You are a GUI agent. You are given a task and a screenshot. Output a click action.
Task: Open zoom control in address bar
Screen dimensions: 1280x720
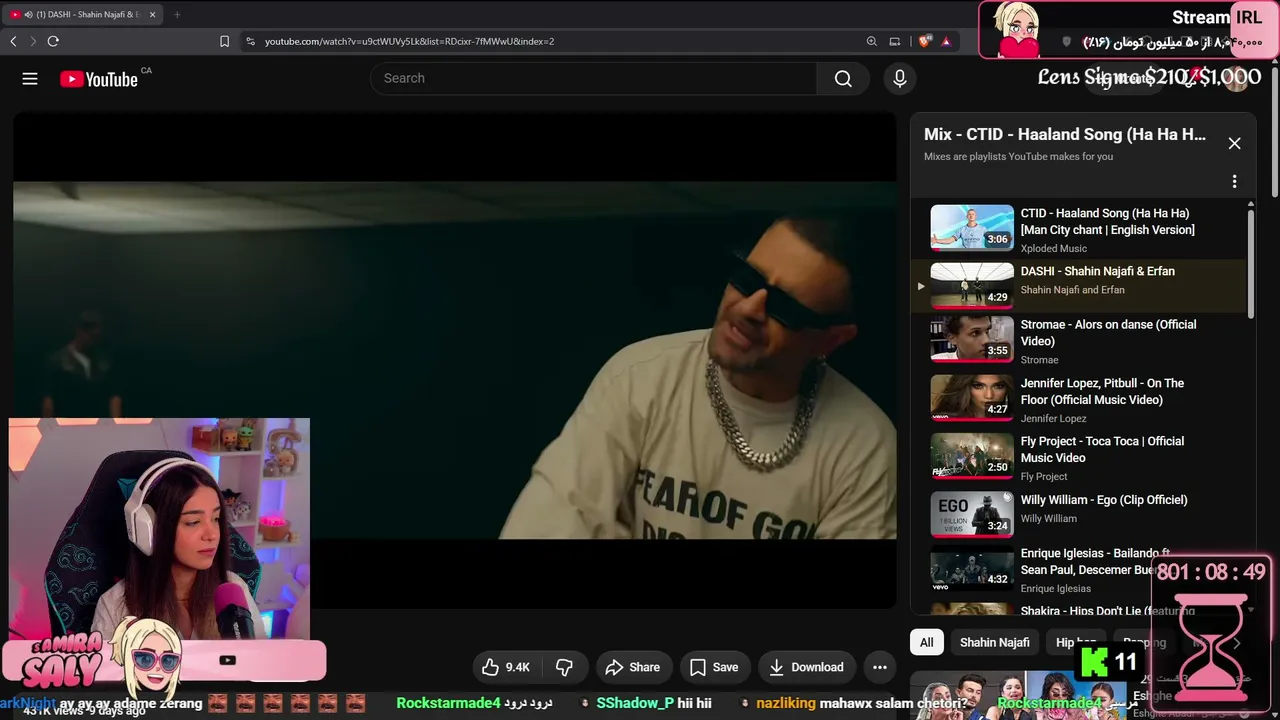[x=872, y=41]
